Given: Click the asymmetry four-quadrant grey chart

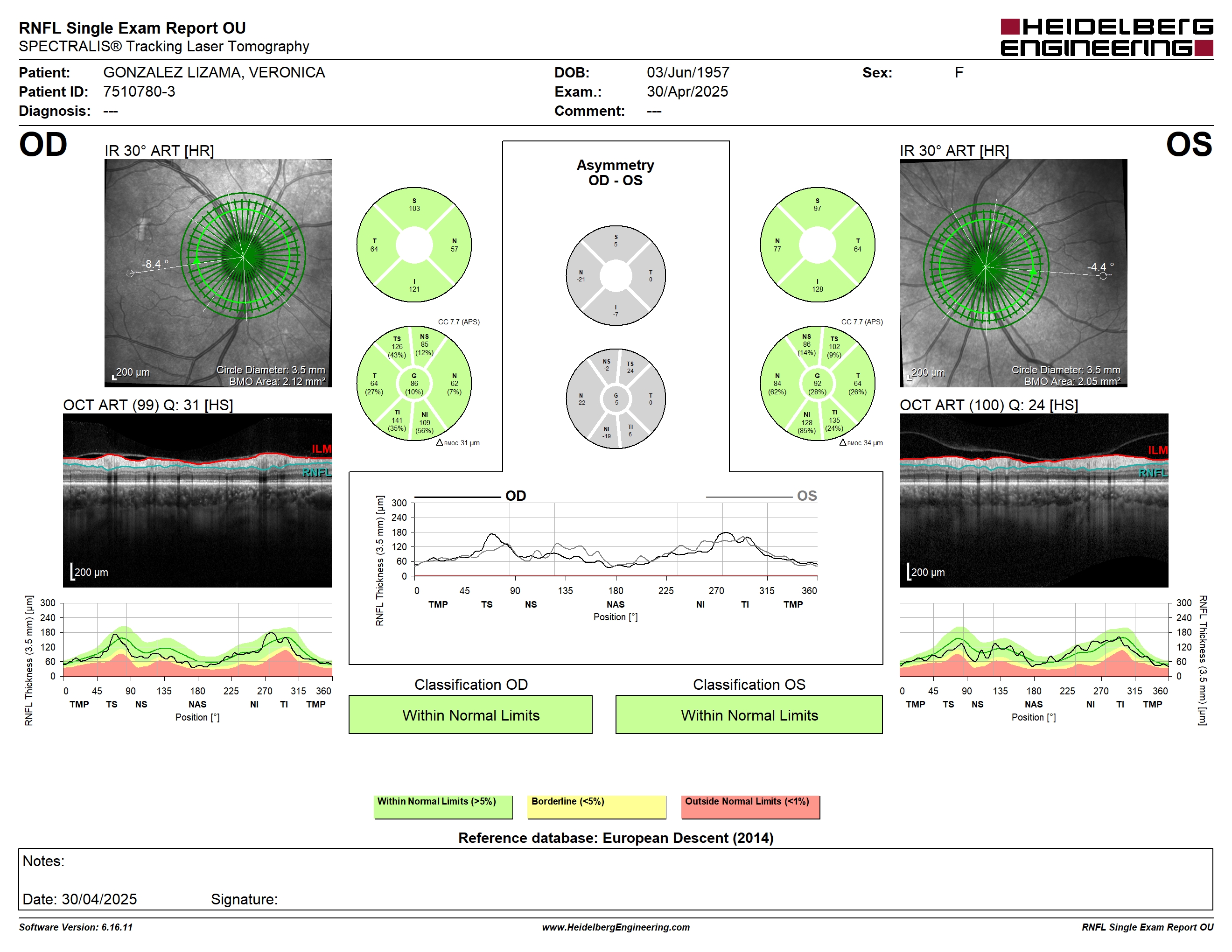Looking at the screenshot, I should coord(616,276).
